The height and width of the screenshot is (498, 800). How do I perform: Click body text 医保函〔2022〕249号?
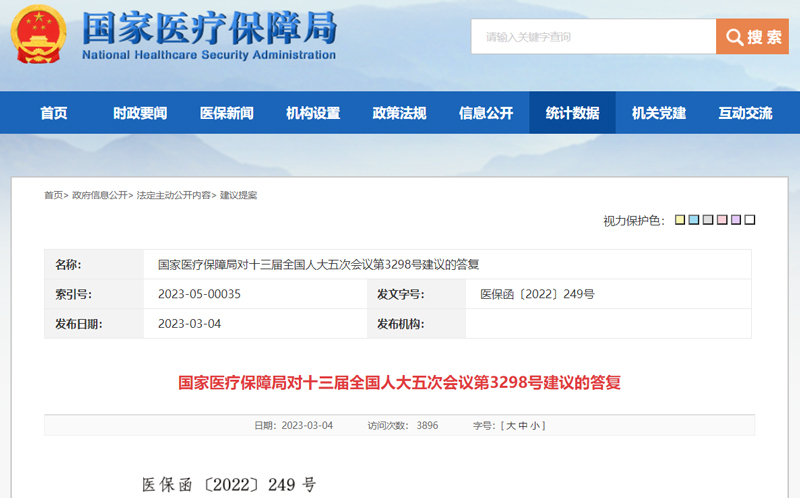pos(229,484)
